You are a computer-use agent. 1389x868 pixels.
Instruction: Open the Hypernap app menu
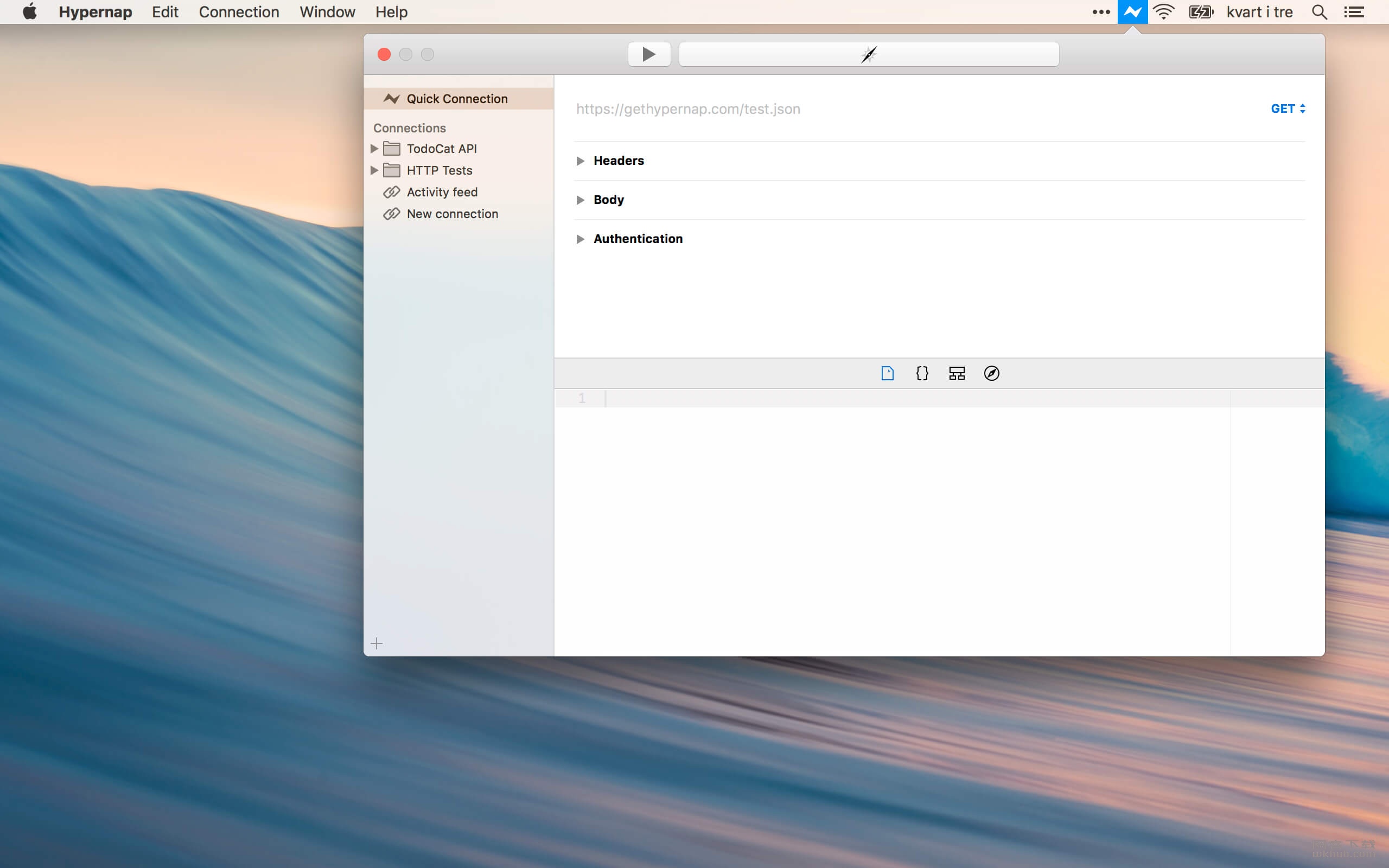(95, 11)
